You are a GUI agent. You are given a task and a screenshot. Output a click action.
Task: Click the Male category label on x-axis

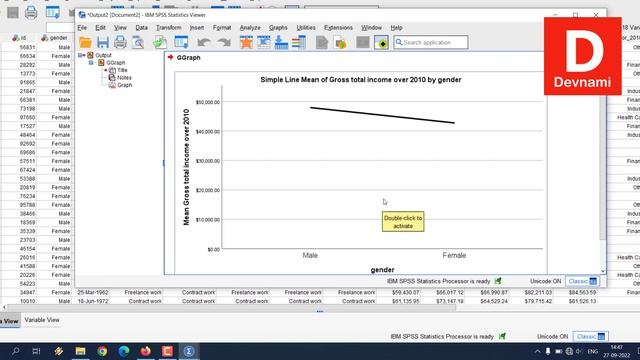pyautogui.click(x=310, y=256)
